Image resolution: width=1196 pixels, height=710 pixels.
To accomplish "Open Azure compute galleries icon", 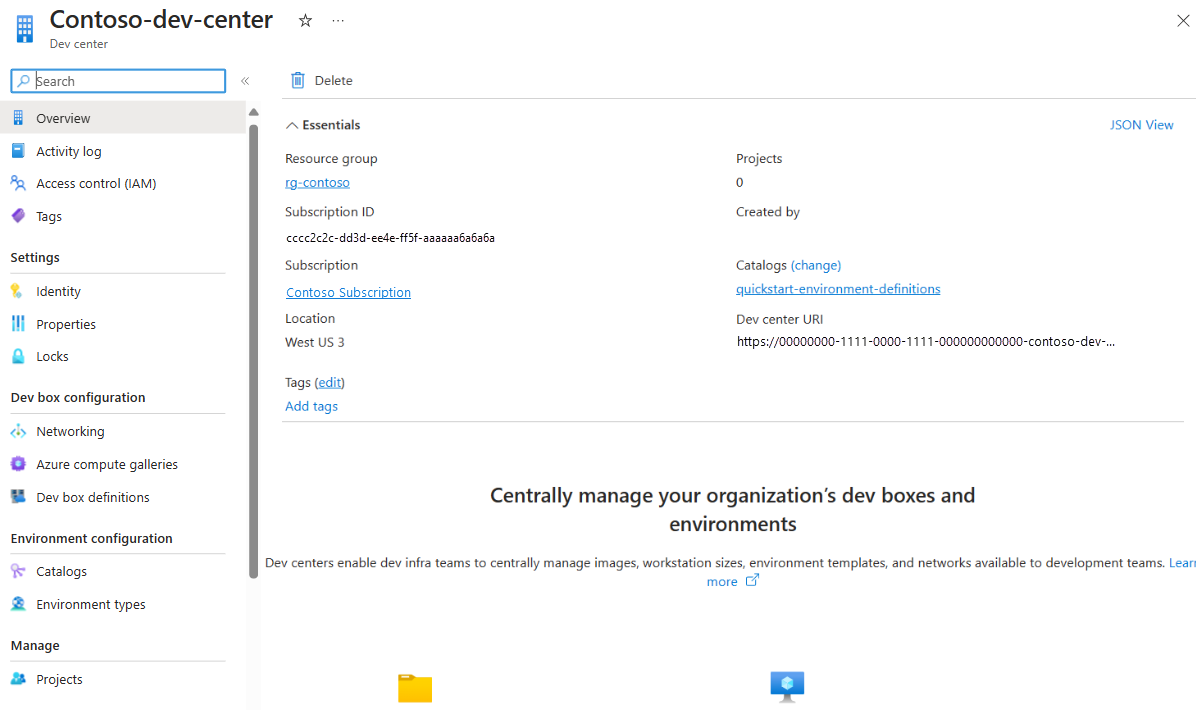I will 18,464.
